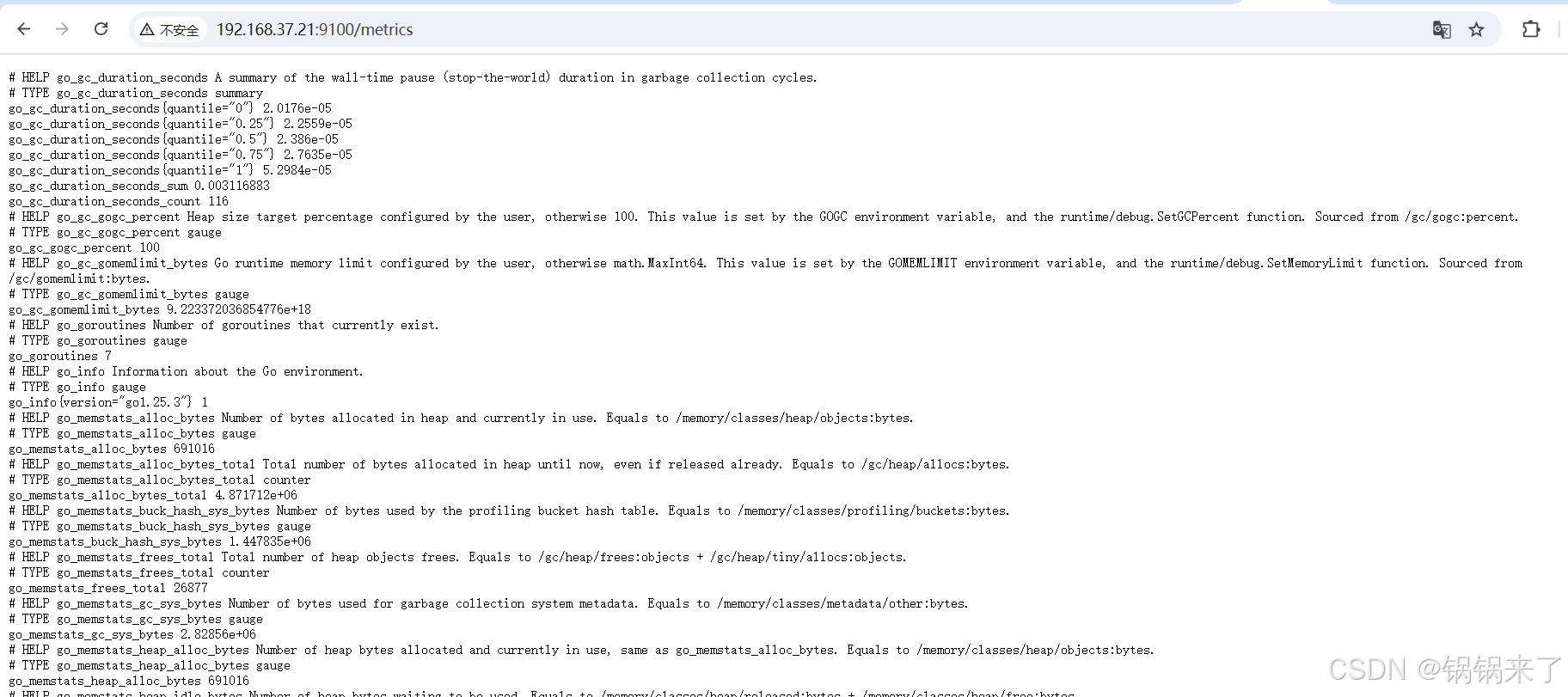Click the line with quantile="0.75" value 2.7635e-05
The image size is (1568, 697).
coord(181,155)
